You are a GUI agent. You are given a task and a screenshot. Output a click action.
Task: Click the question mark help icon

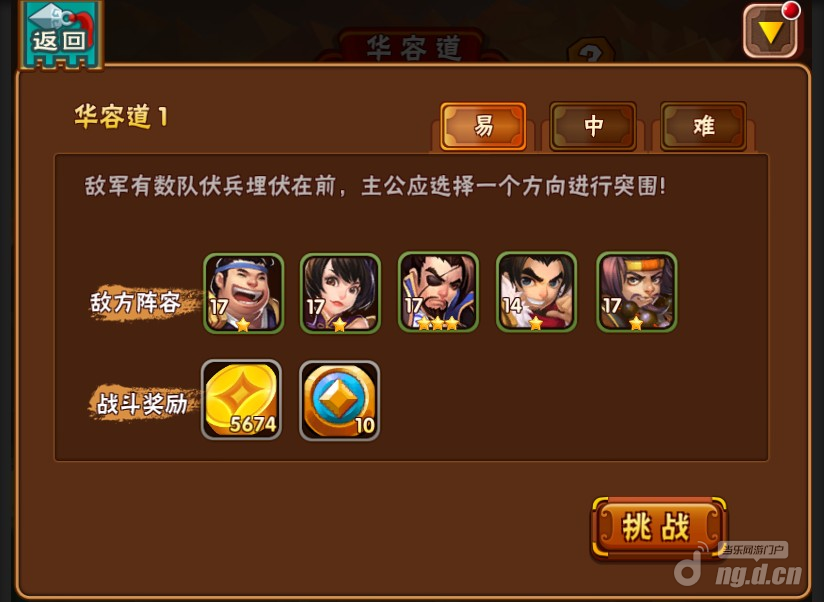[x=592, y=51]
